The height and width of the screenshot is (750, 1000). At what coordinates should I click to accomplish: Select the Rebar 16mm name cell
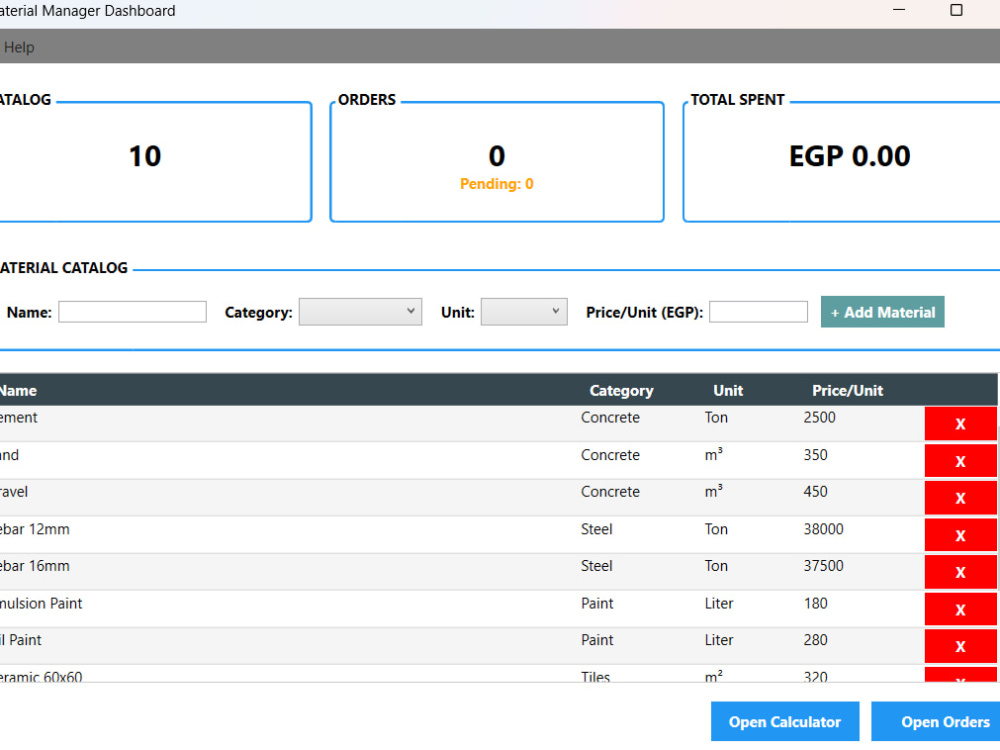tap(34, 566)
